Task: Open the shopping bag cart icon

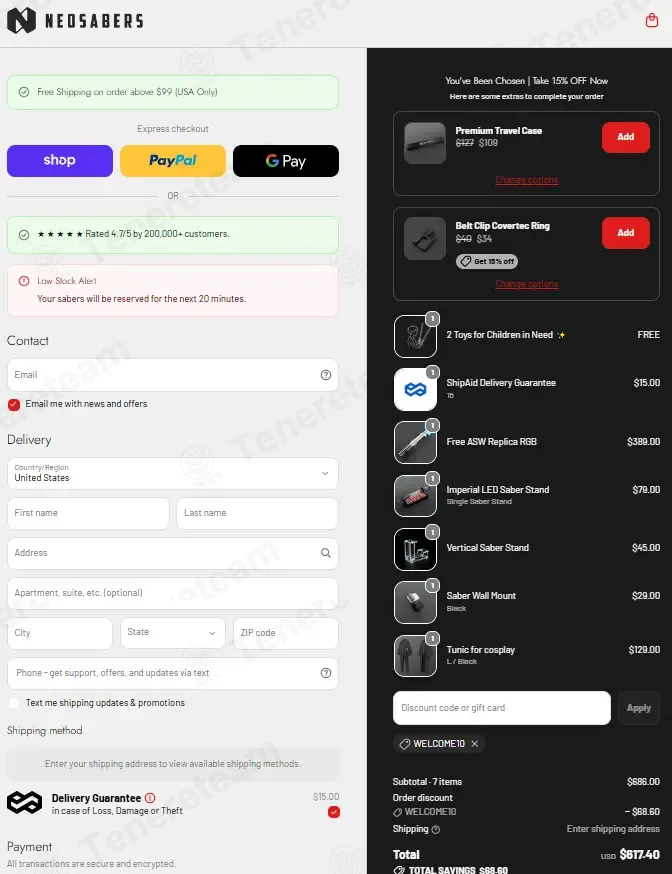Action: point(651,21)
